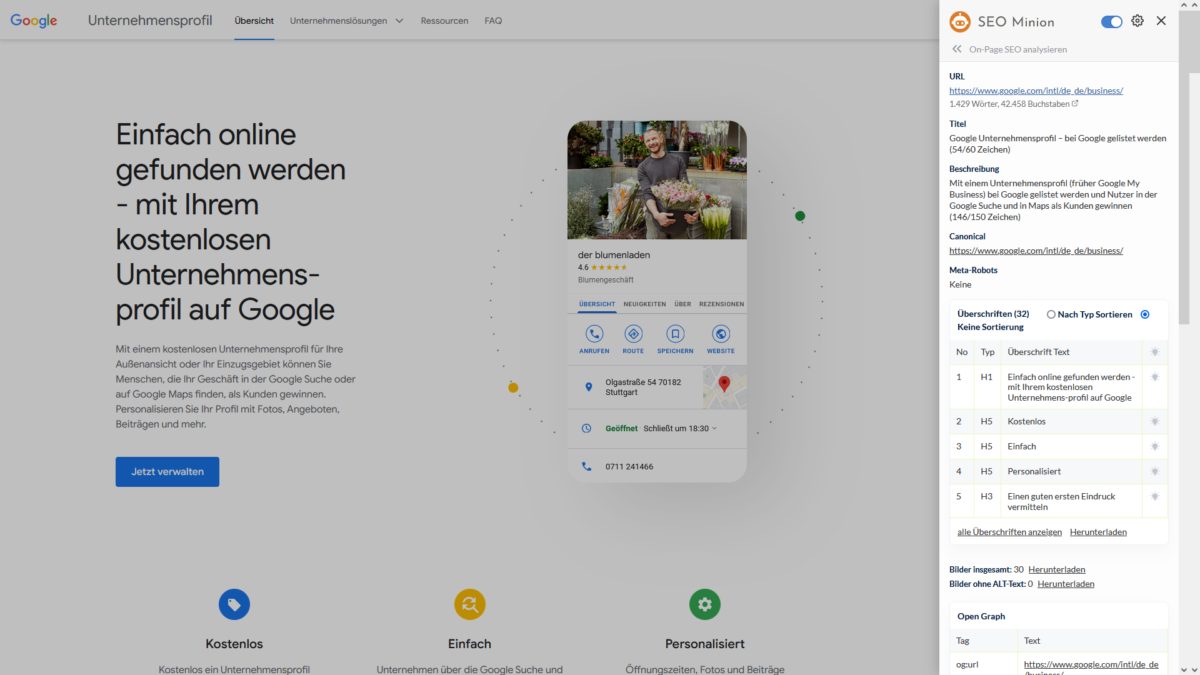Click the green Personalisiert gear icon
The width and height of the screenshot is (1200, 675).
point(705,604)
